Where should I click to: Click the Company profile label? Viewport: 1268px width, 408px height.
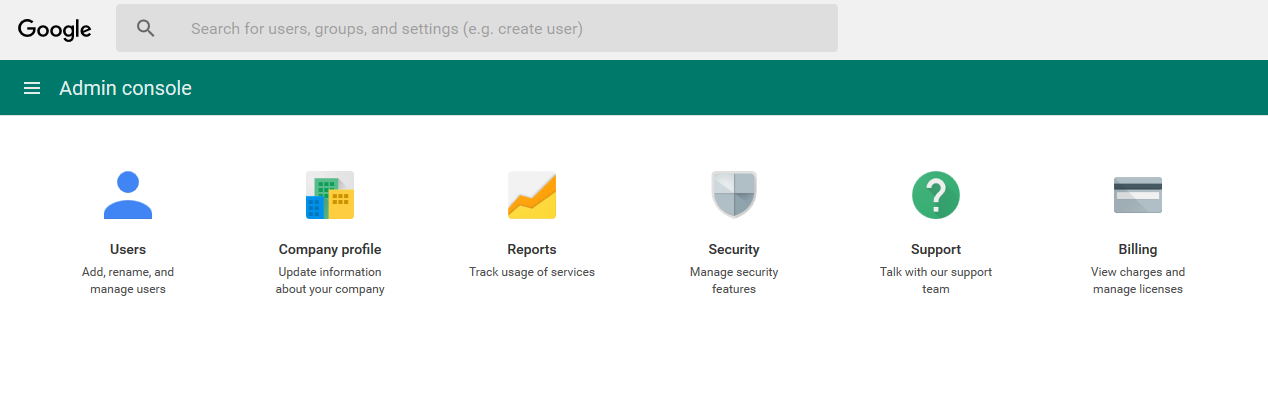coord(330,249)
